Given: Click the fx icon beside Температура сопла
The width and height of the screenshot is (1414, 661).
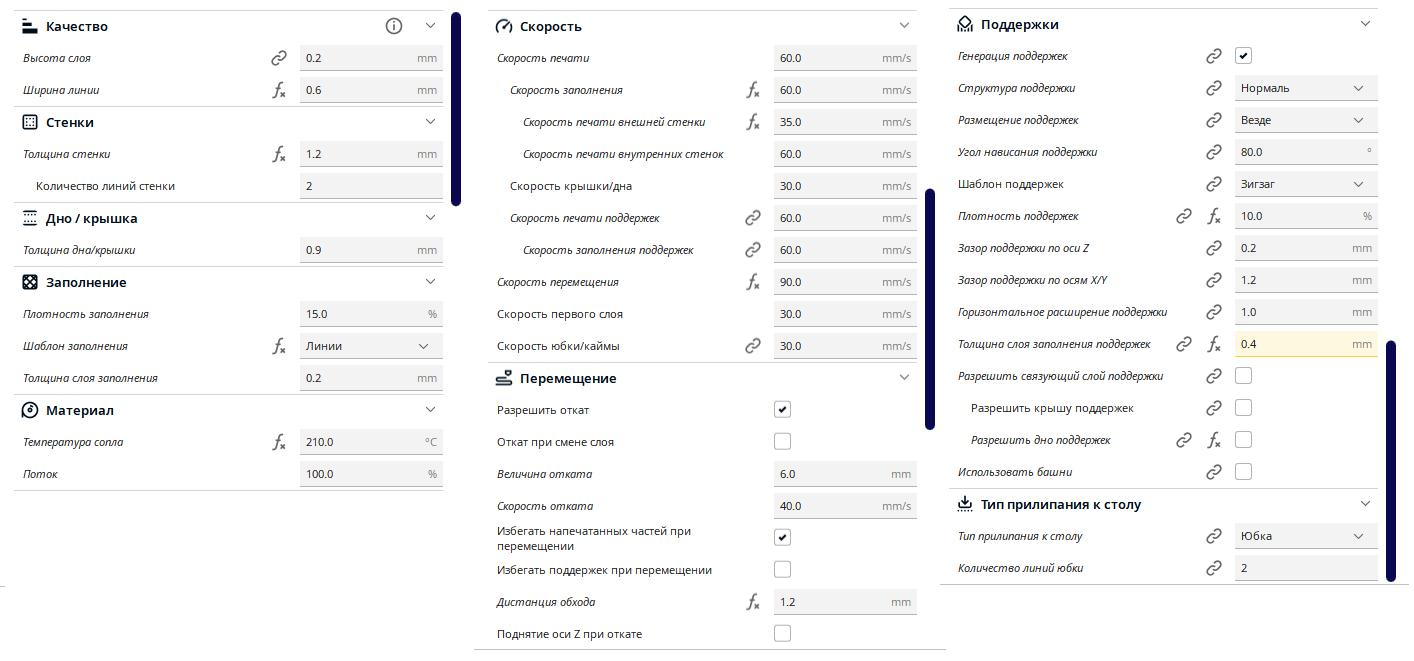Looking at the screenshot, I should pos(279,442).
